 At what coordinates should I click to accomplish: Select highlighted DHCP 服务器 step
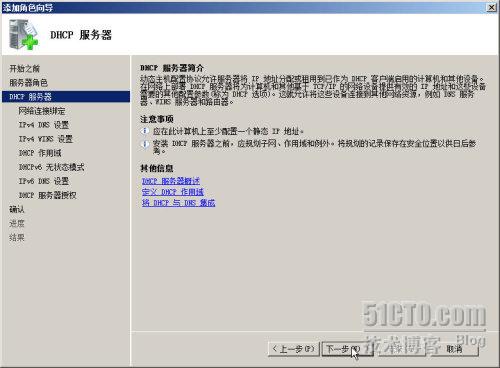(x=66, y=97)
